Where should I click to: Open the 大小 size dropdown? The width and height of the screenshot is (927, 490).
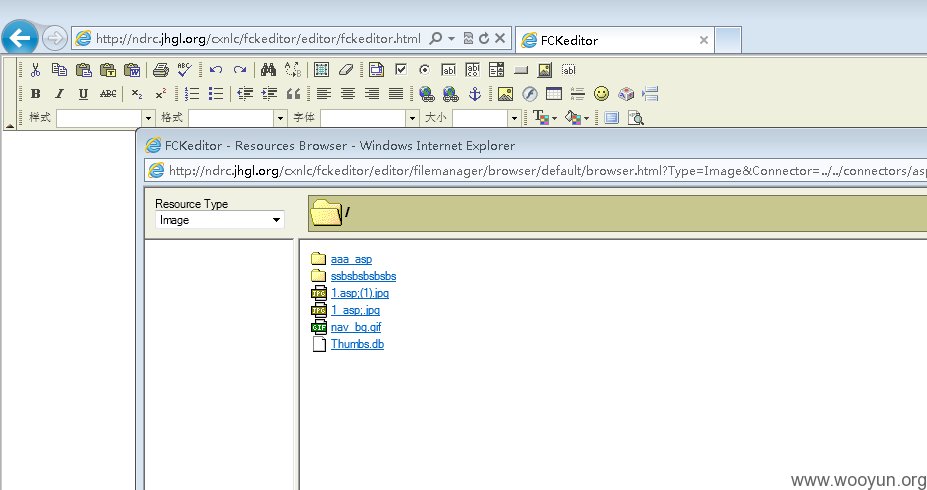click(487, 118)
